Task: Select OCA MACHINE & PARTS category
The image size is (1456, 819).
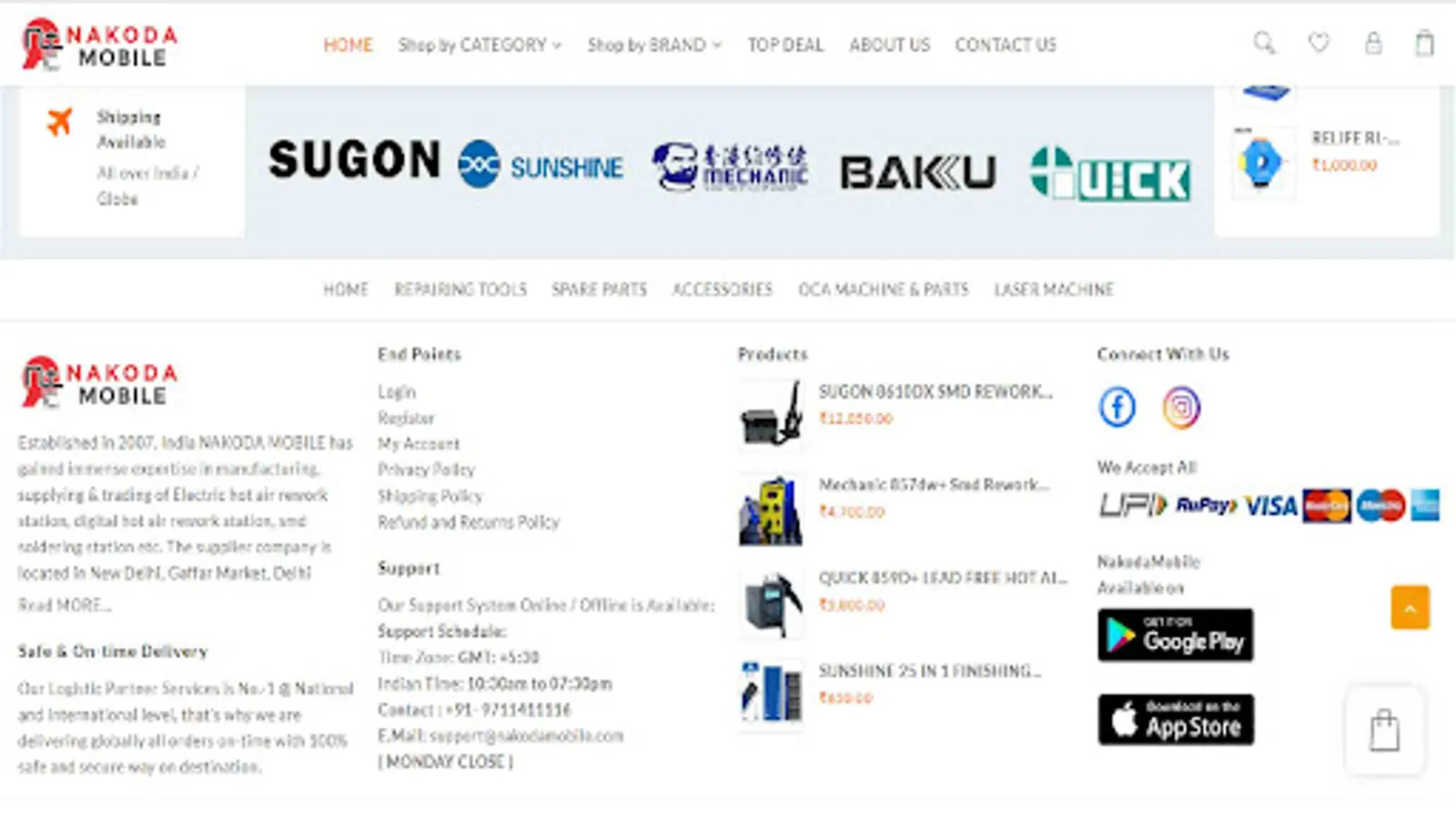Action: [x=883, y=289]
